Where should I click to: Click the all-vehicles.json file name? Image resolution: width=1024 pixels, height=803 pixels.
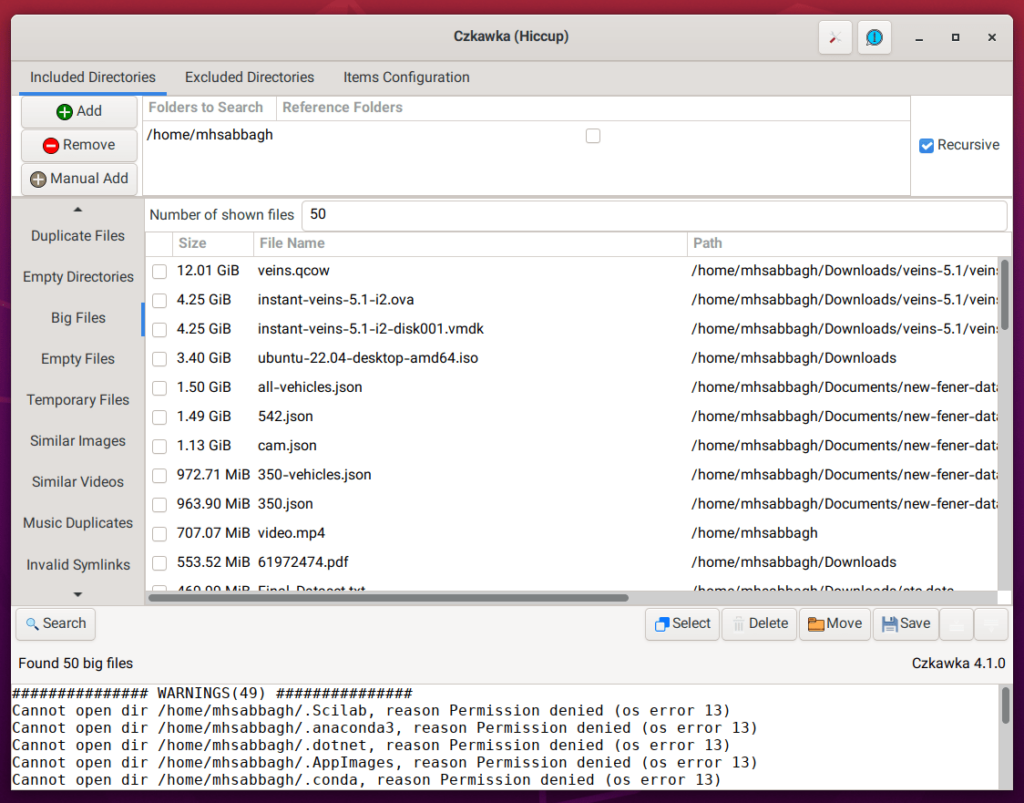(310, 388)
